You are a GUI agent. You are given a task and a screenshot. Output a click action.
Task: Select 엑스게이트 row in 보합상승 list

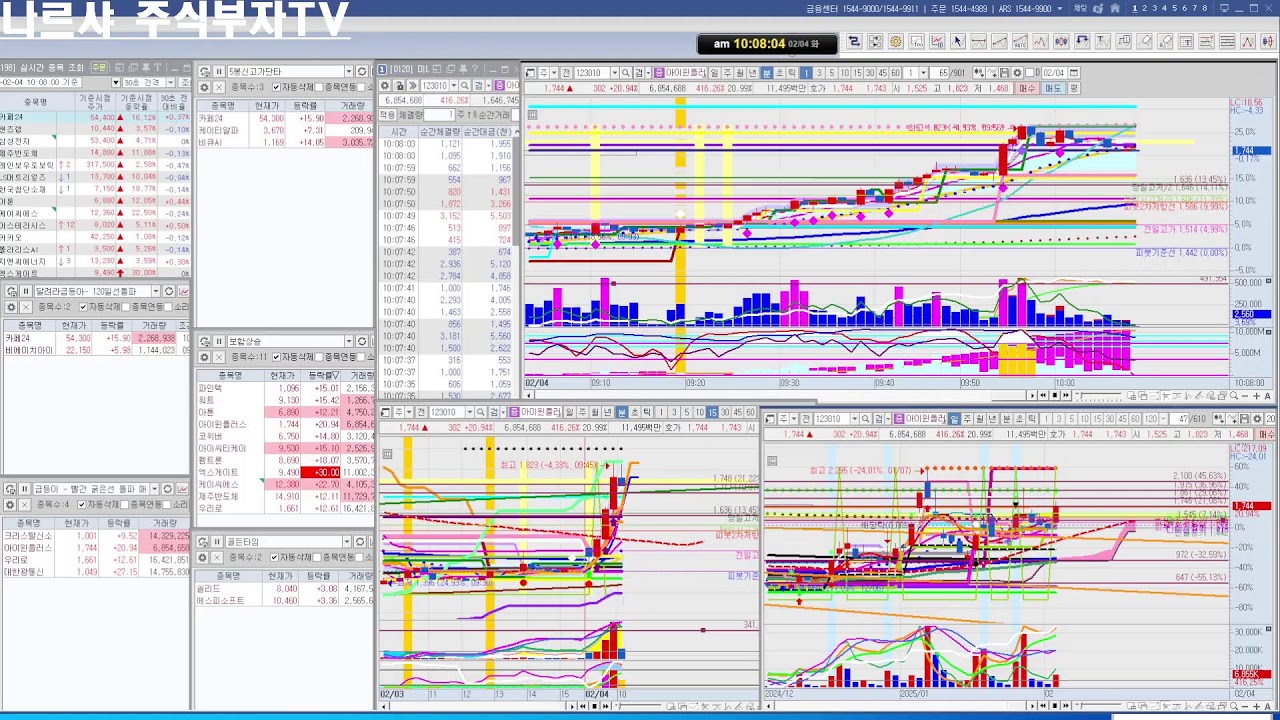click(285, 472)
